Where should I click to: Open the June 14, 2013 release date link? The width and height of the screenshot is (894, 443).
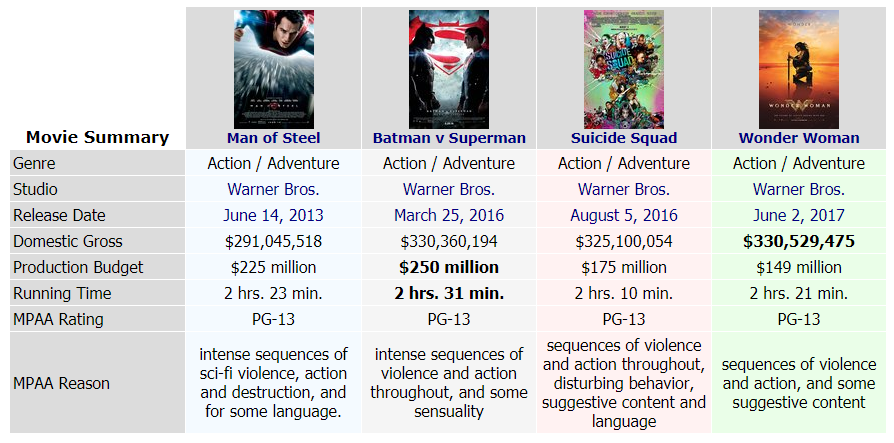pos(274,215)
